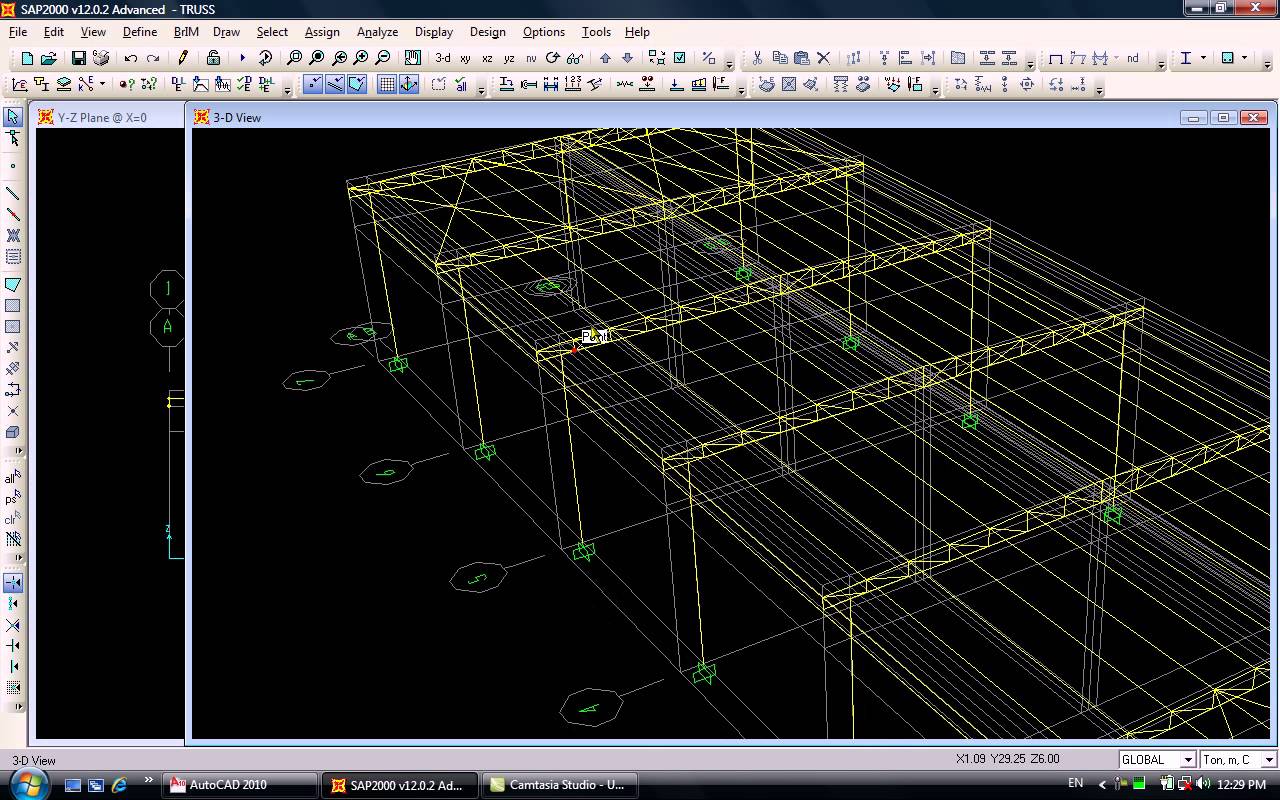The height and width of the screenshot is (800, 1280).
Task: Open the Print icon on the toolbar
Action: pyautogui.click(x=100, y=57)
